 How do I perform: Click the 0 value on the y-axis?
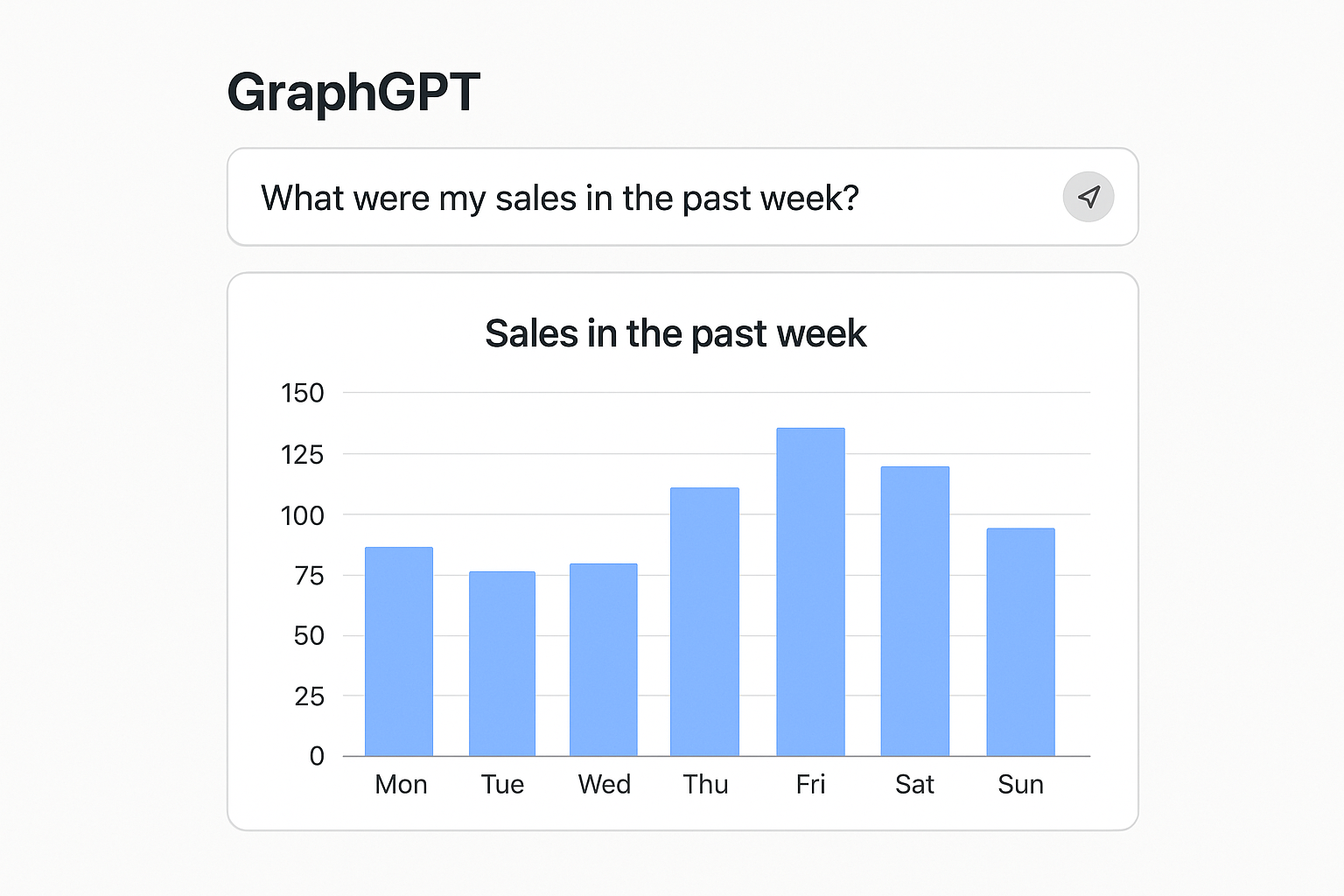click(x=316, y=756)
